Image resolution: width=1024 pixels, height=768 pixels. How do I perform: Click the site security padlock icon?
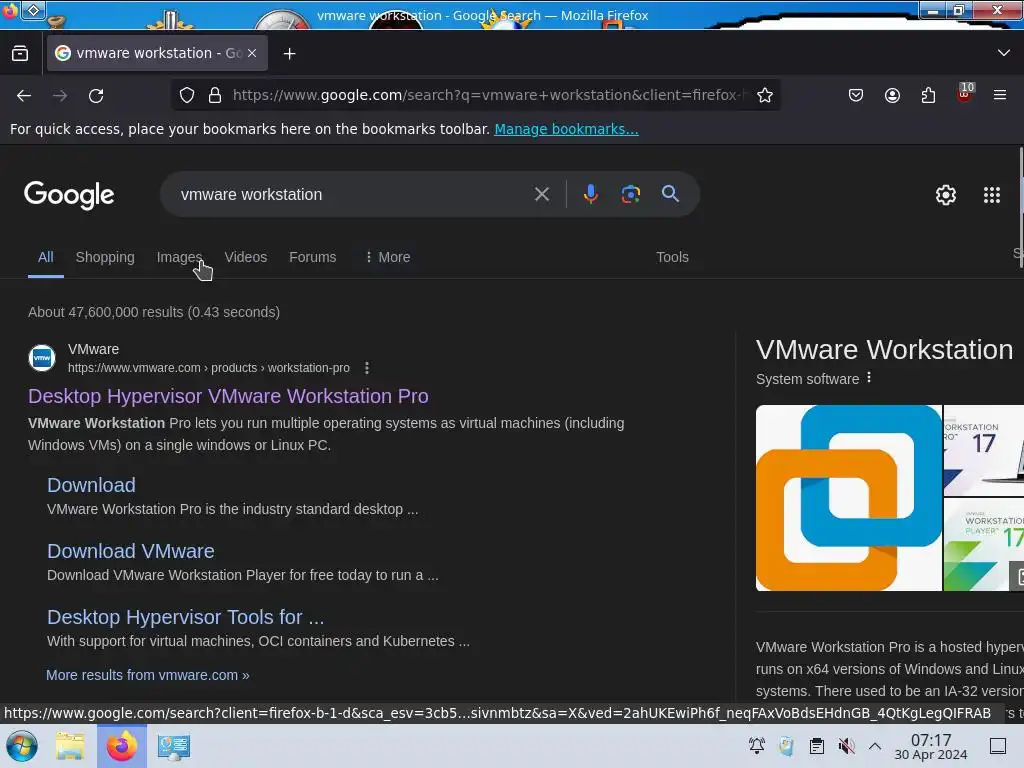(215, 95)
